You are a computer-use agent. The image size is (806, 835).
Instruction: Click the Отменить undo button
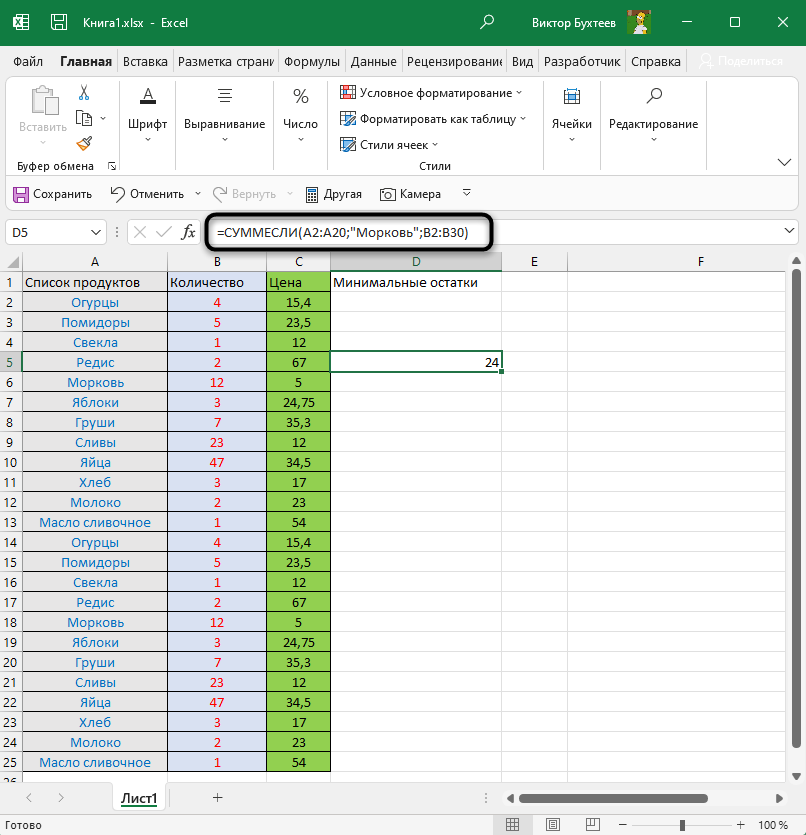147,194
